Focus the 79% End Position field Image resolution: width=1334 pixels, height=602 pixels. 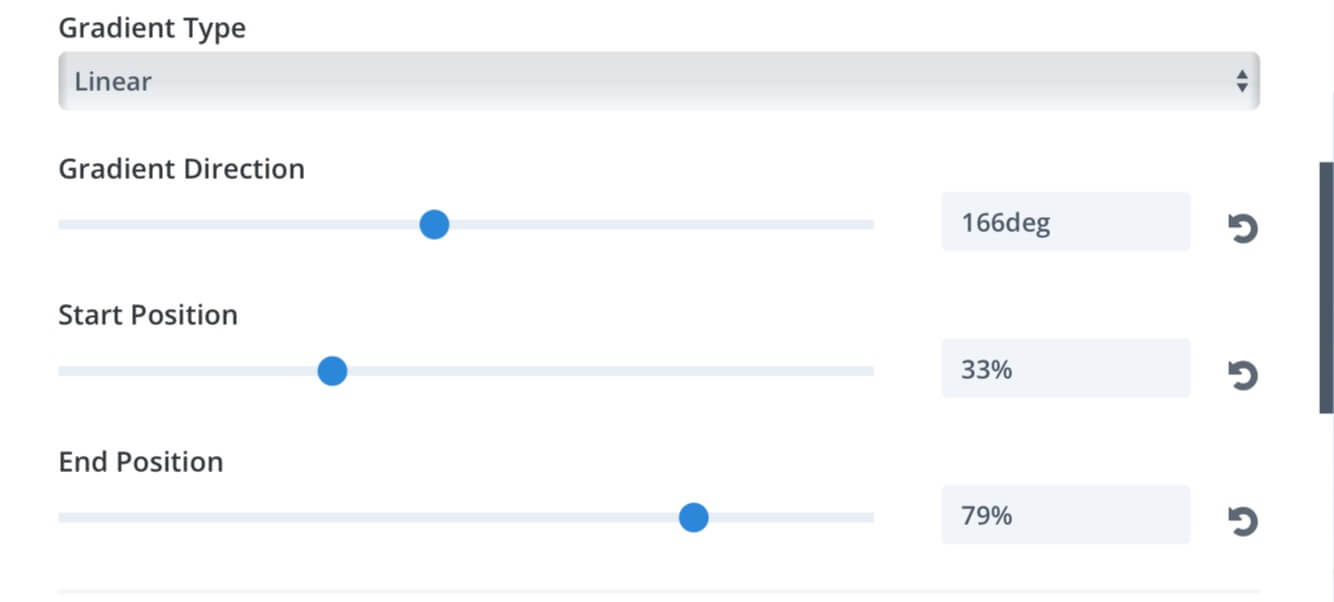(x=1065, y=515)
